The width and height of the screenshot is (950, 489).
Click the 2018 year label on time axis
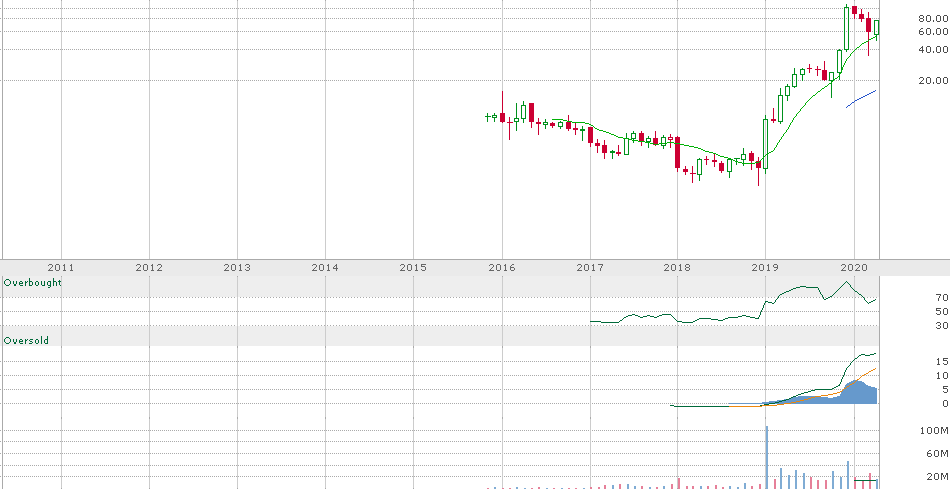(x=677, y=267)
